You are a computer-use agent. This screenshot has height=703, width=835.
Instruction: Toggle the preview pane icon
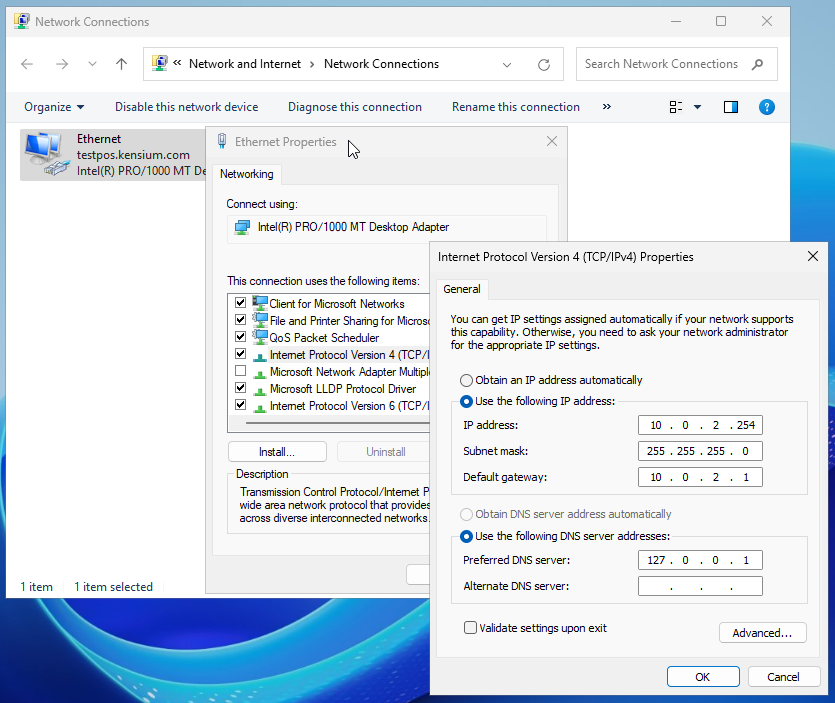click(731, 107)
